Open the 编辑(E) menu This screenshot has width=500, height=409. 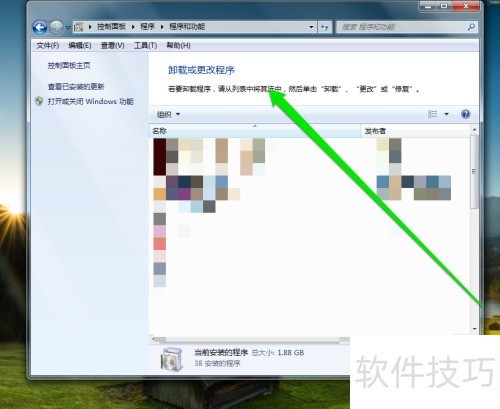[x=79, y=45]
